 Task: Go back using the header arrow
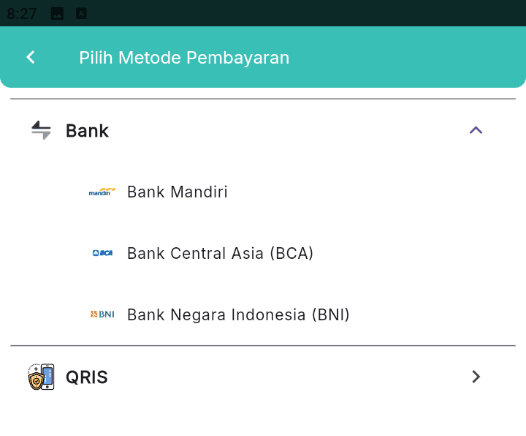(31, 57)
